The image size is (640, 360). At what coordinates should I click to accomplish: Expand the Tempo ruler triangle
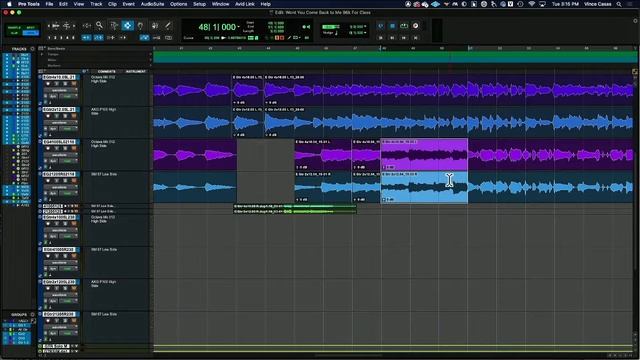[42, 54]
